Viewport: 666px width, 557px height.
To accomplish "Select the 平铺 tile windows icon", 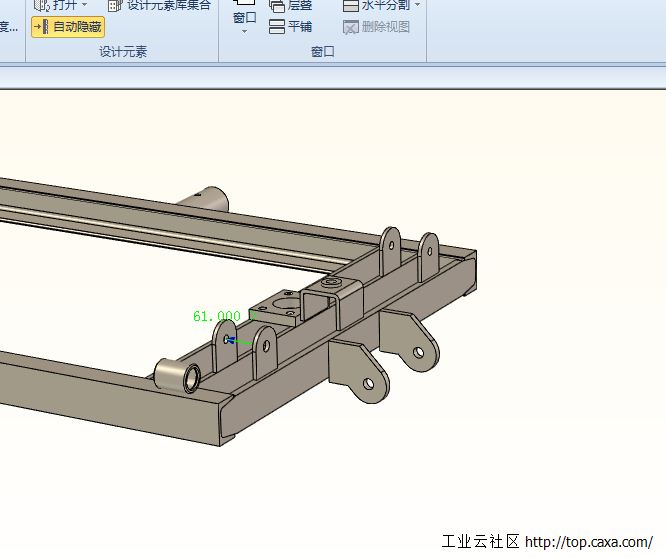I will point(277,27).
